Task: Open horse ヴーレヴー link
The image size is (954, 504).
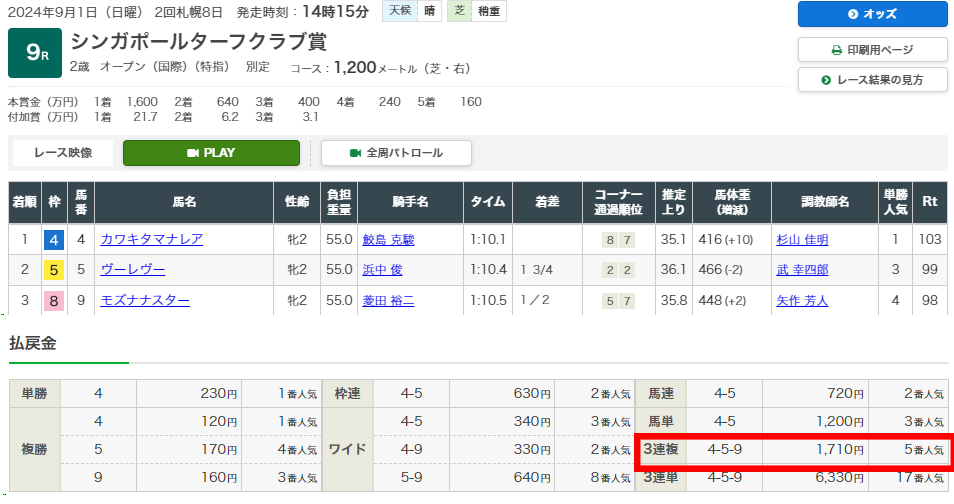Action: [x=133, y=269]
